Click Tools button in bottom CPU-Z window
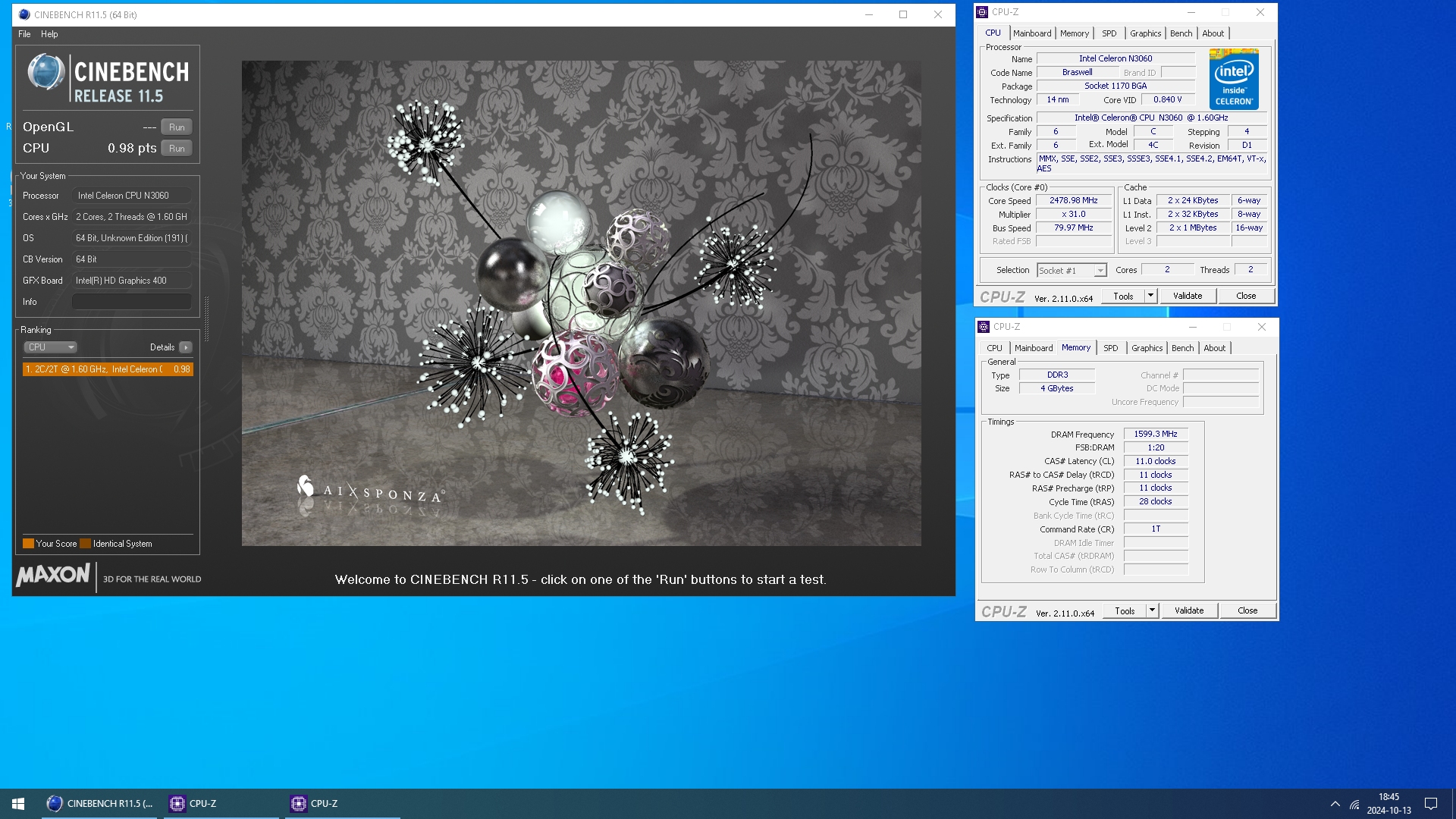 (x=1125, y=611)
